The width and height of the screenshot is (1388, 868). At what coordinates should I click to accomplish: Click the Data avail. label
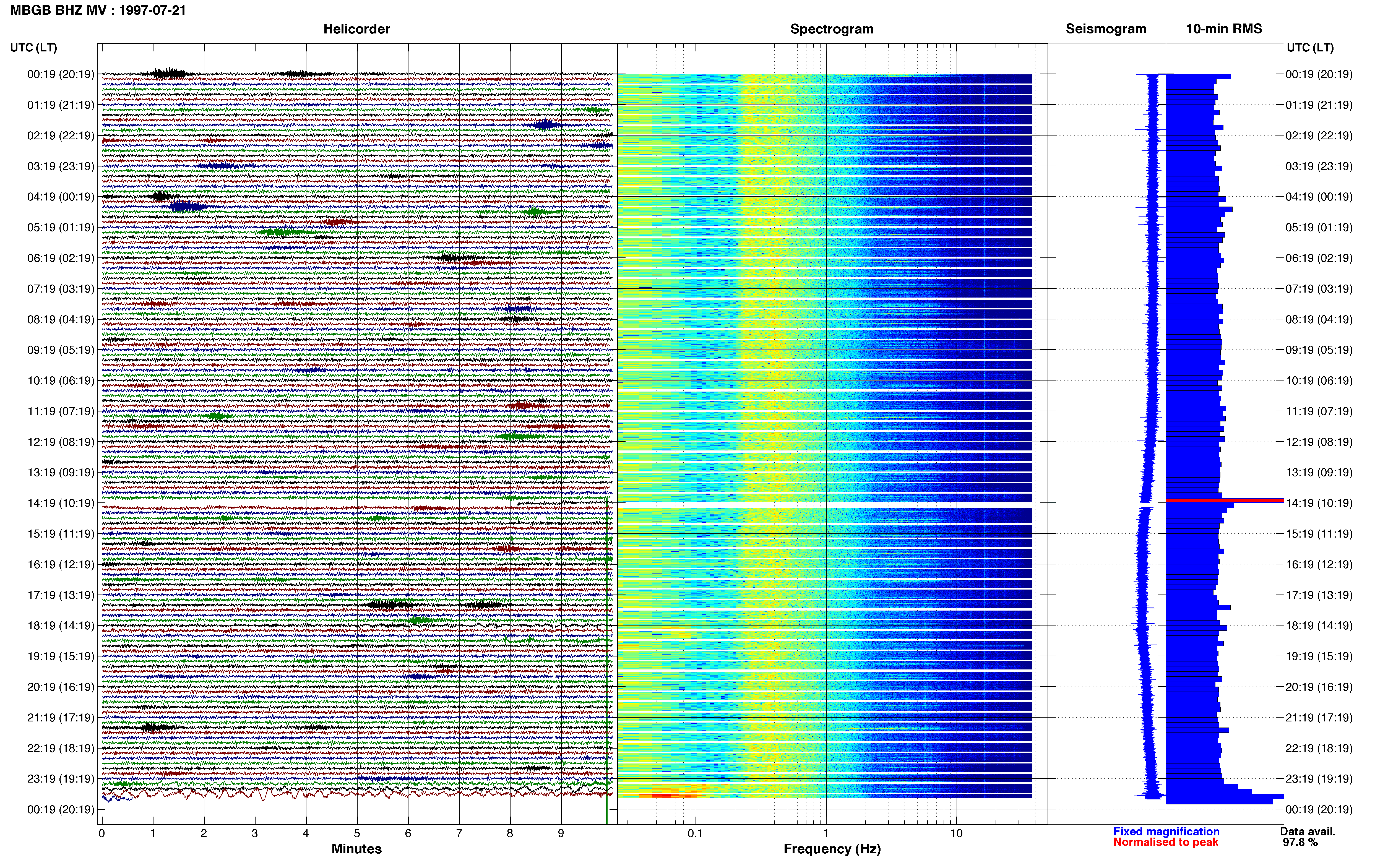[1308, 831]
